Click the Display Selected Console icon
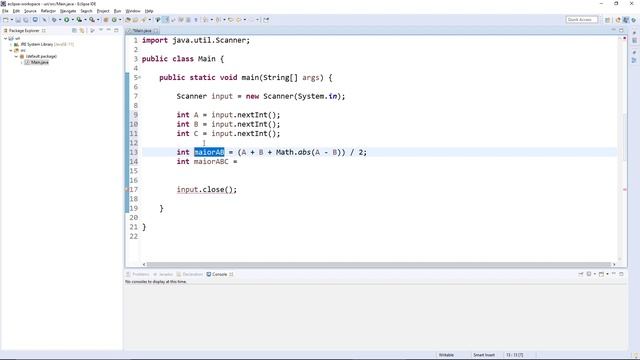Viewport: 640px width, 360px height. click(x=589, y=274)
